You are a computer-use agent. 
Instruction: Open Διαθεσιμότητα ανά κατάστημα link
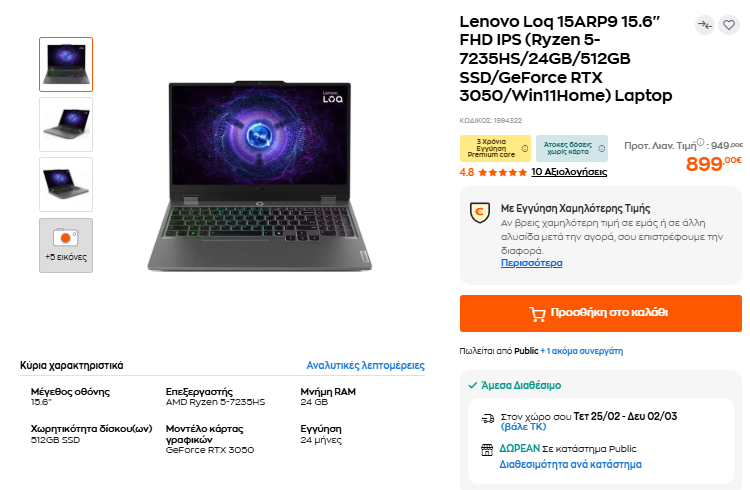coord(570,464)
